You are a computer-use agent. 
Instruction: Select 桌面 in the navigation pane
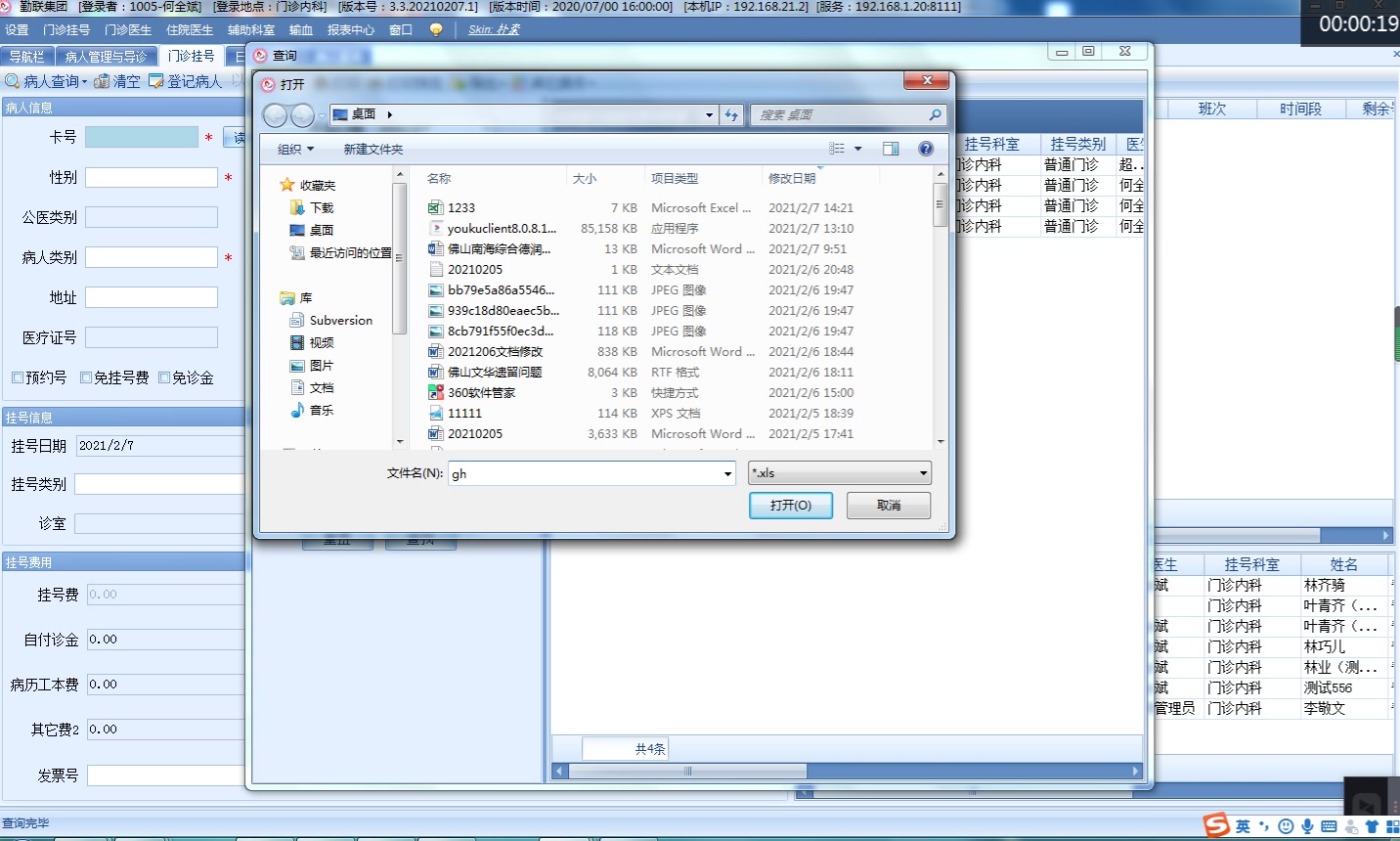312,230
